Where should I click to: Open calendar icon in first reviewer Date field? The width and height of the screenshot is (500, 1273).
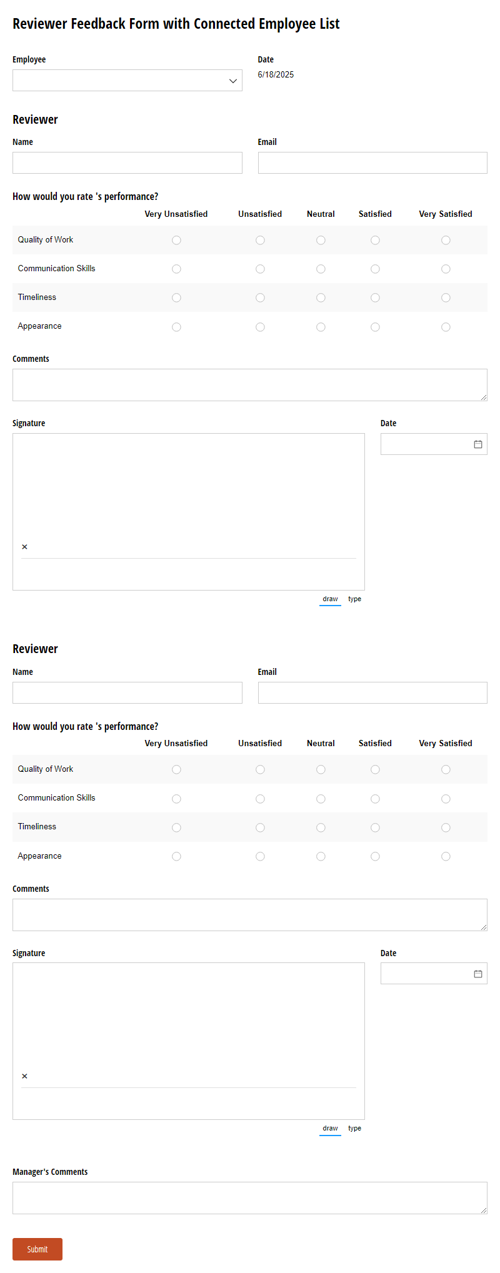[x=478, y=444]
